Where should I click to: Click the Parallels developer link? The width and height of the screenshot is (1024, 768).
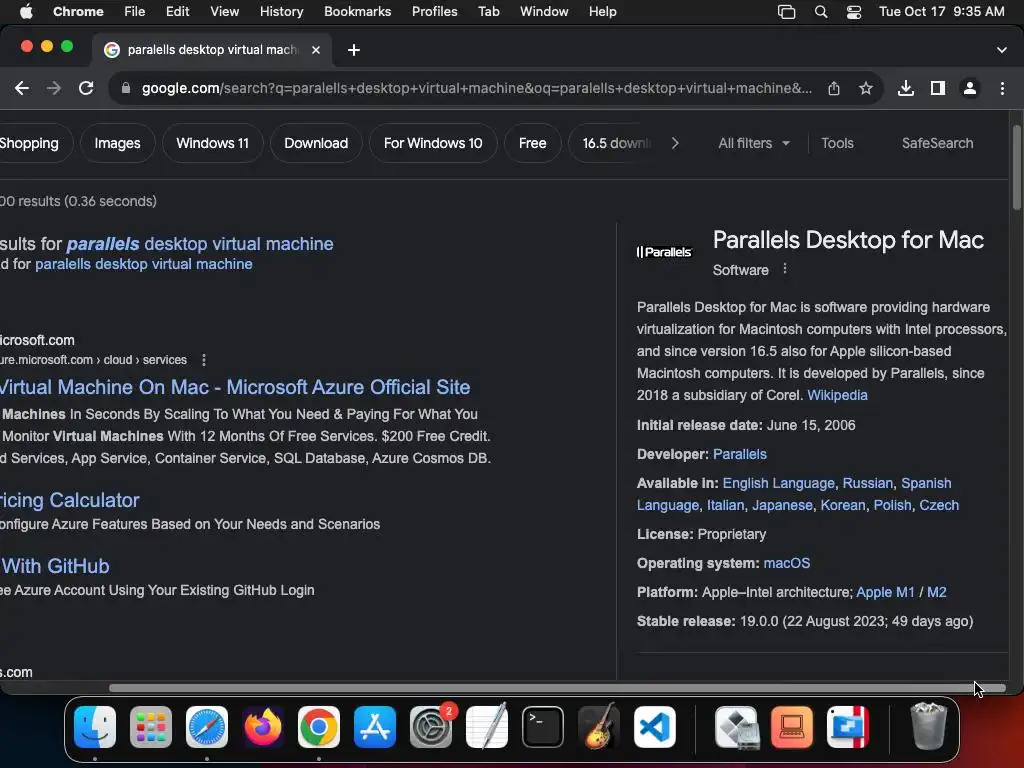(740, 454)
